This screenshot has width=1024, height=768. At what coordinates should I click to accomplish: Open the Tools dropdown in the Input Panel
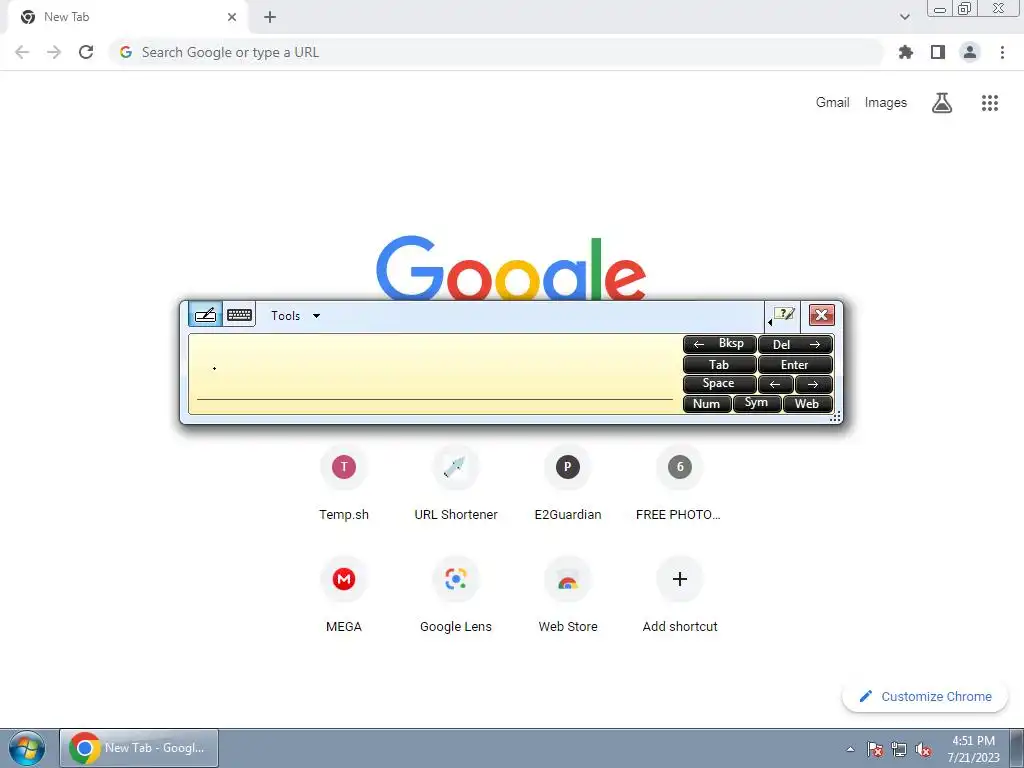(x=296, y=315)
